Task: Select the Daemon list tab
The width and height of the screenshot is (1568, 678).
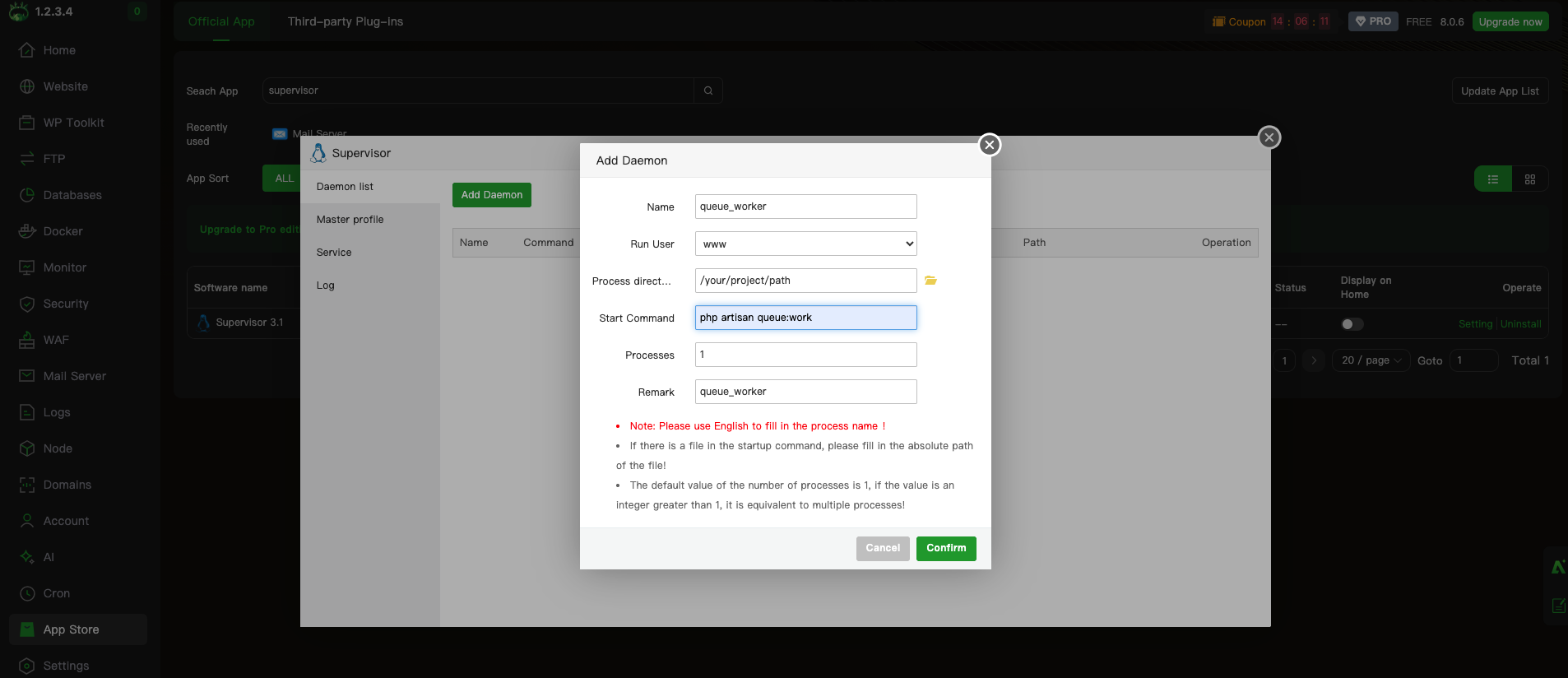Action: (x=370, y=187)
